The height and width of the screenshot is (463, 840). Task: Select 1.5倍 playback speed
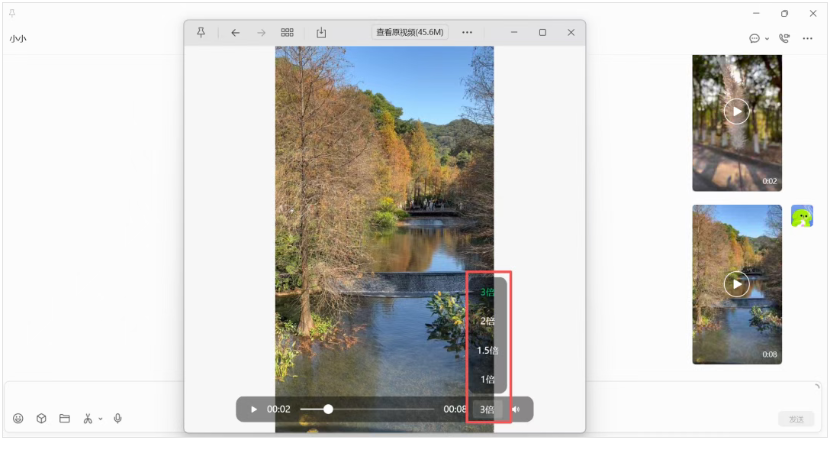point(487,350)
